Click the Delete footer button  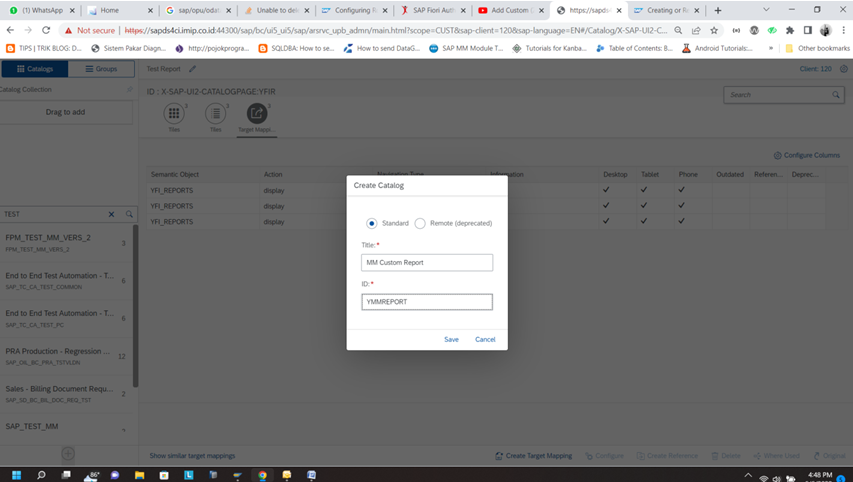726,456
